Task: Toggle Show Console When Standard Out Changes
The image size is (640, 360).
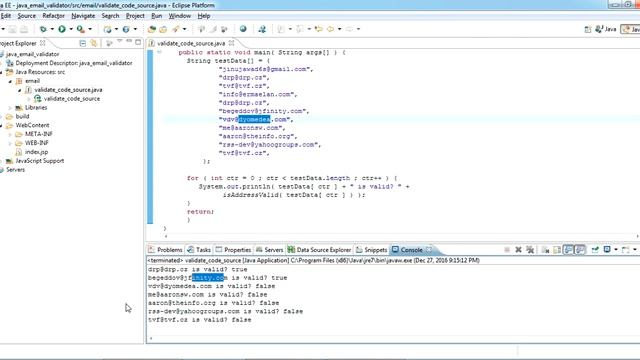Action: click(569, 249)
